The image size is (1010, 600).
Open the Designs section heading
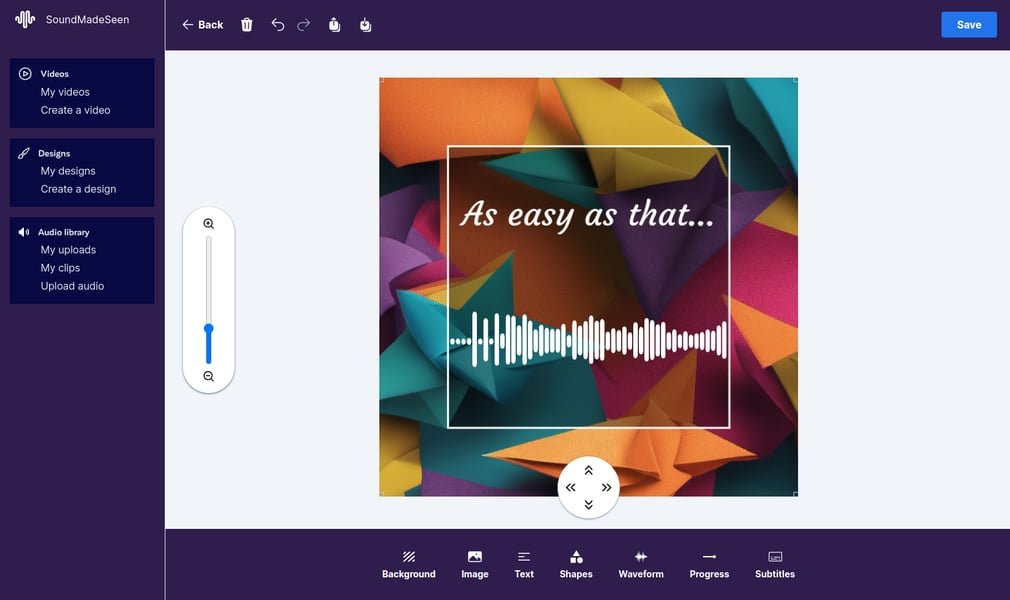pos(54,153)
